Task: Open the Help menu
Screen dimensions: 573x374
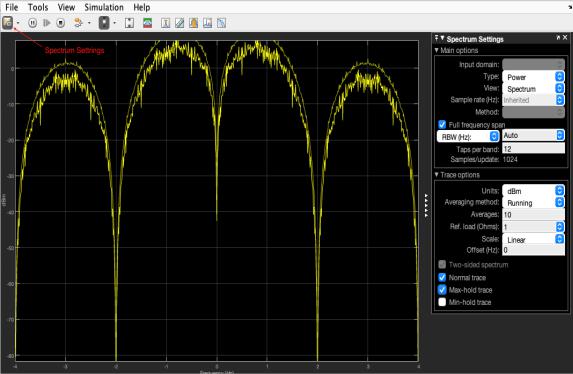Action: [x=142, y=7]
